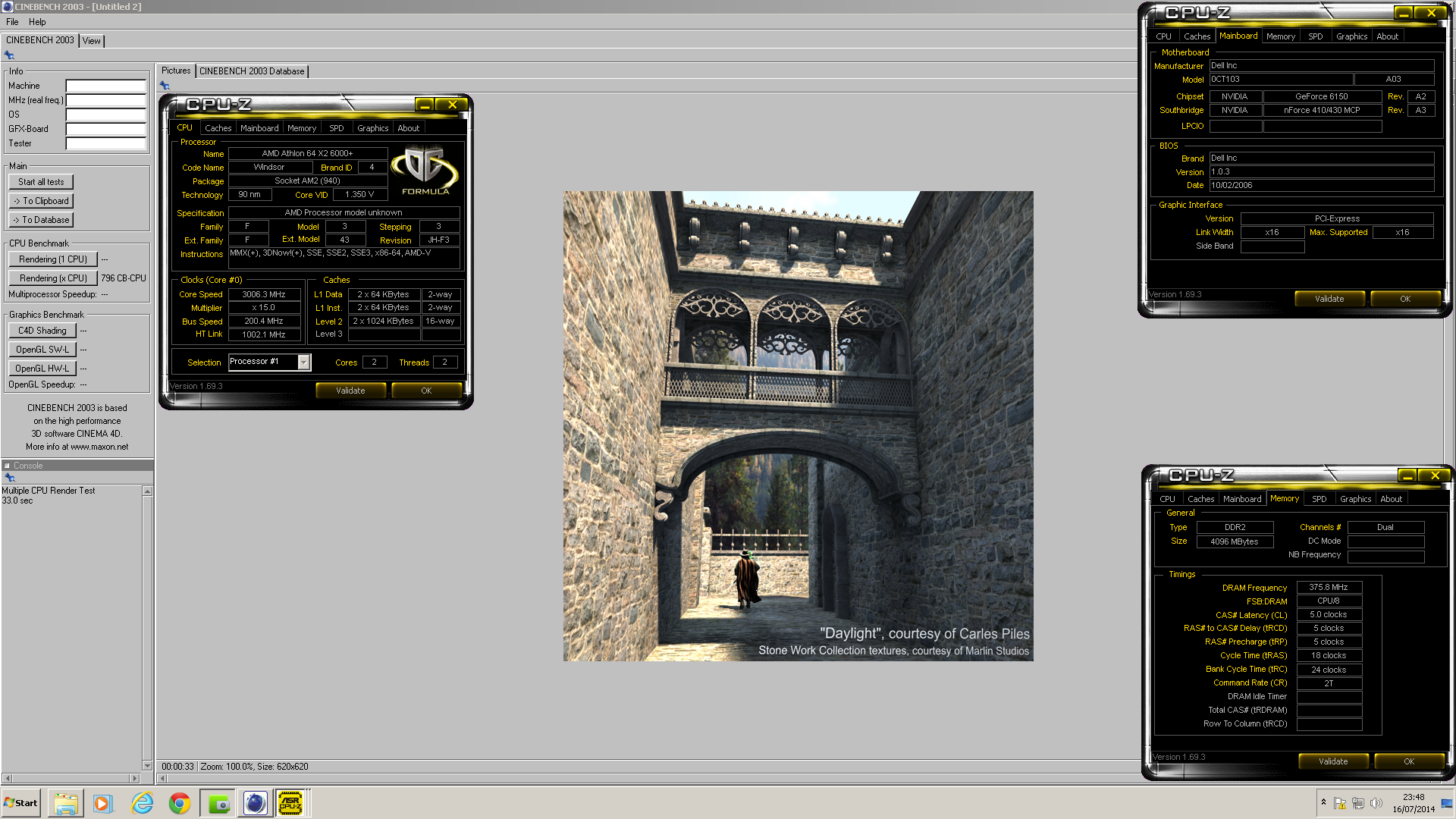Image resolution: width=1456 pixels, height=819 pixels.
Task: Click the left panel horizontal scroll right arrow
Action: point(135,778)
